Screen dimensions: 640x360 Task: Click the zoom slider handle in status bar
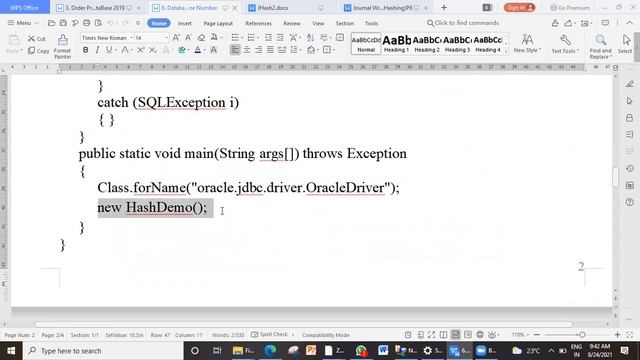[582, 335]
